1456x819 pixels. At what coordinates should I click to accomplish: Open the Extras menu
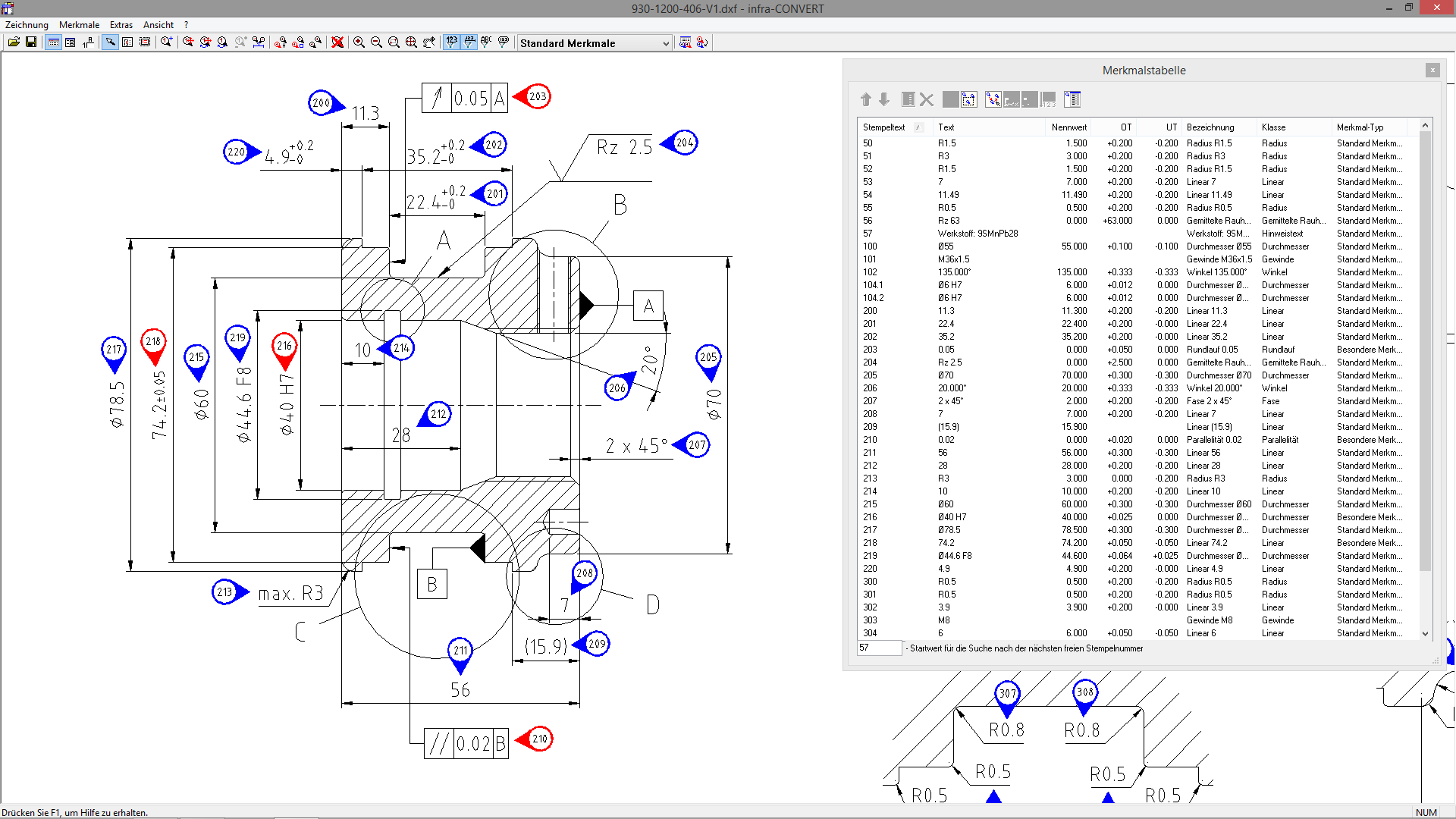tap(121, 25)
